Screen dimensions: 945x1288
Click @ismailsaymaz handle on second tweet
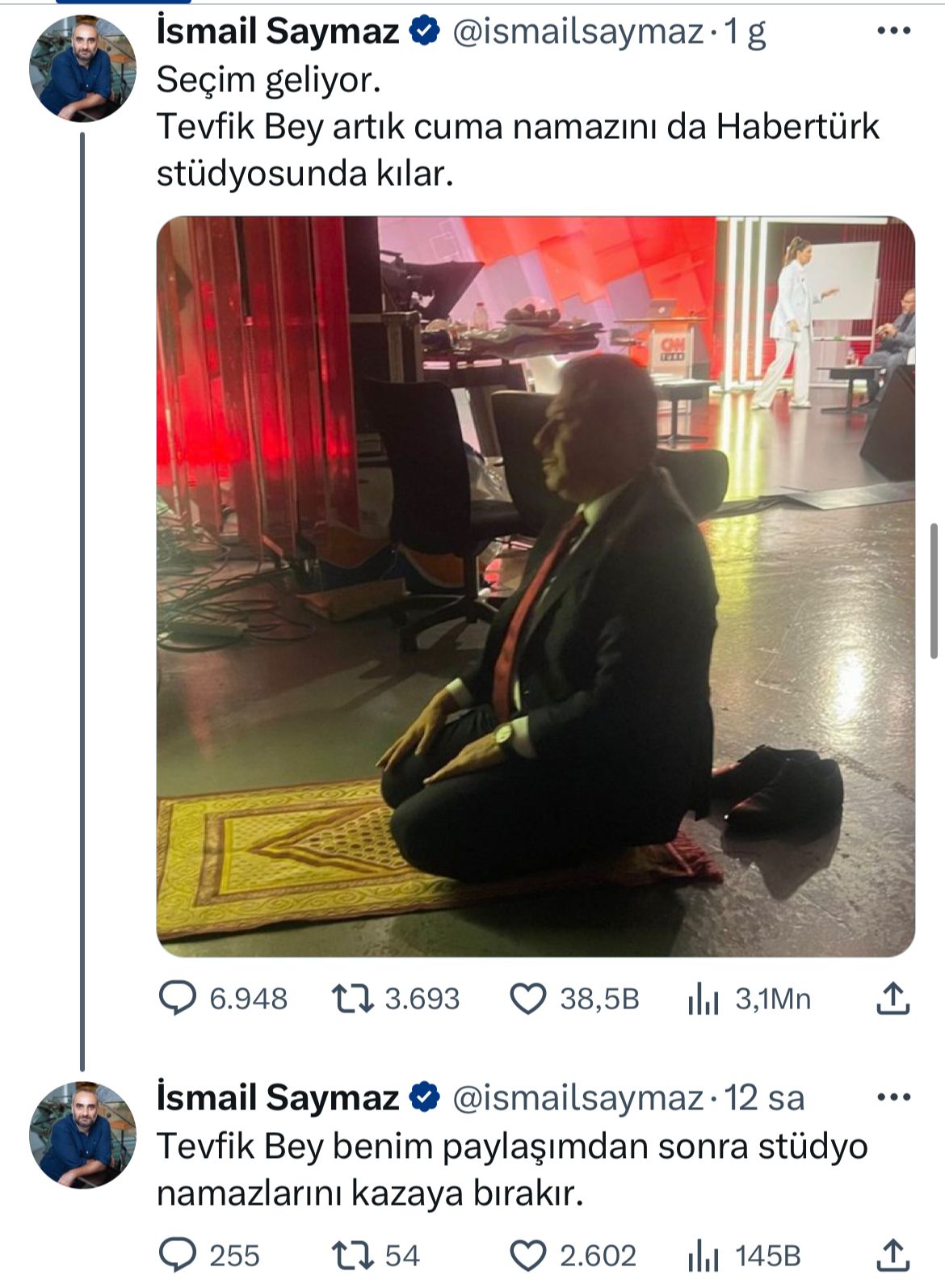577,1097
